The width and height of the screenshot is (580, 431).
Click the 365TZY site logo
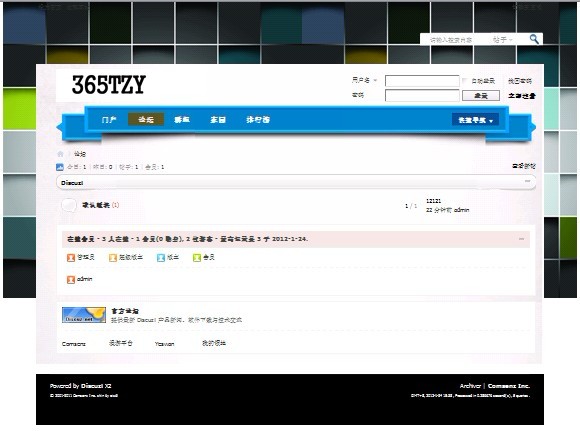[x=109, y=84]
